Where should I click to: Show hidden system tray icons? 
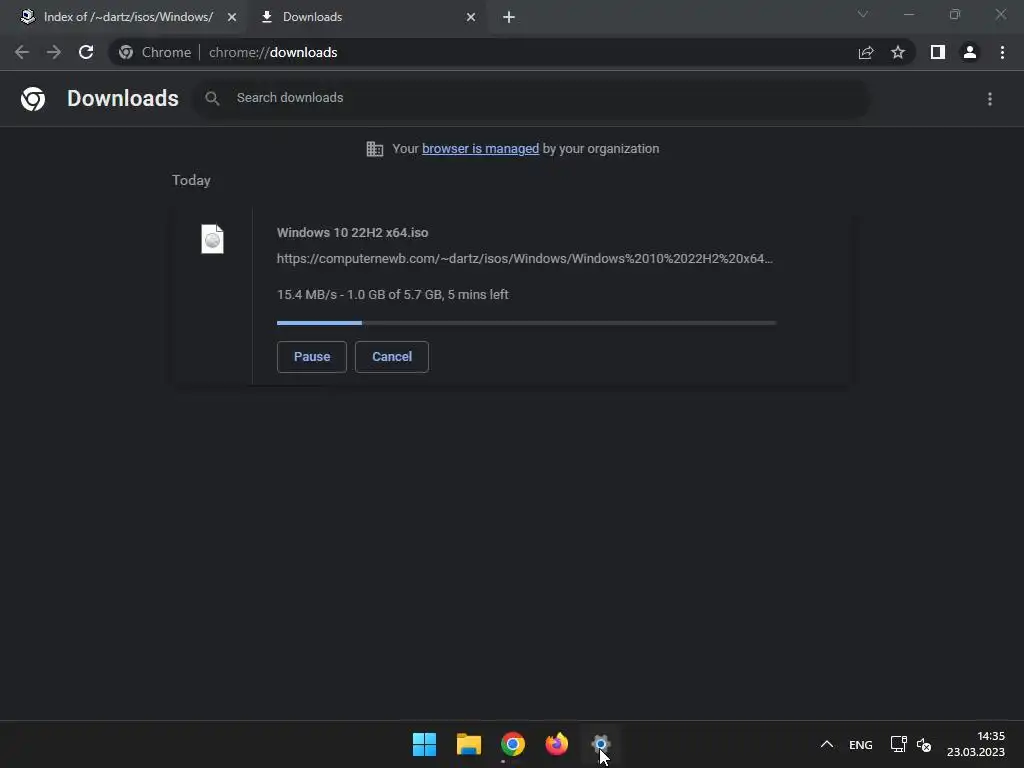(826, 744)
